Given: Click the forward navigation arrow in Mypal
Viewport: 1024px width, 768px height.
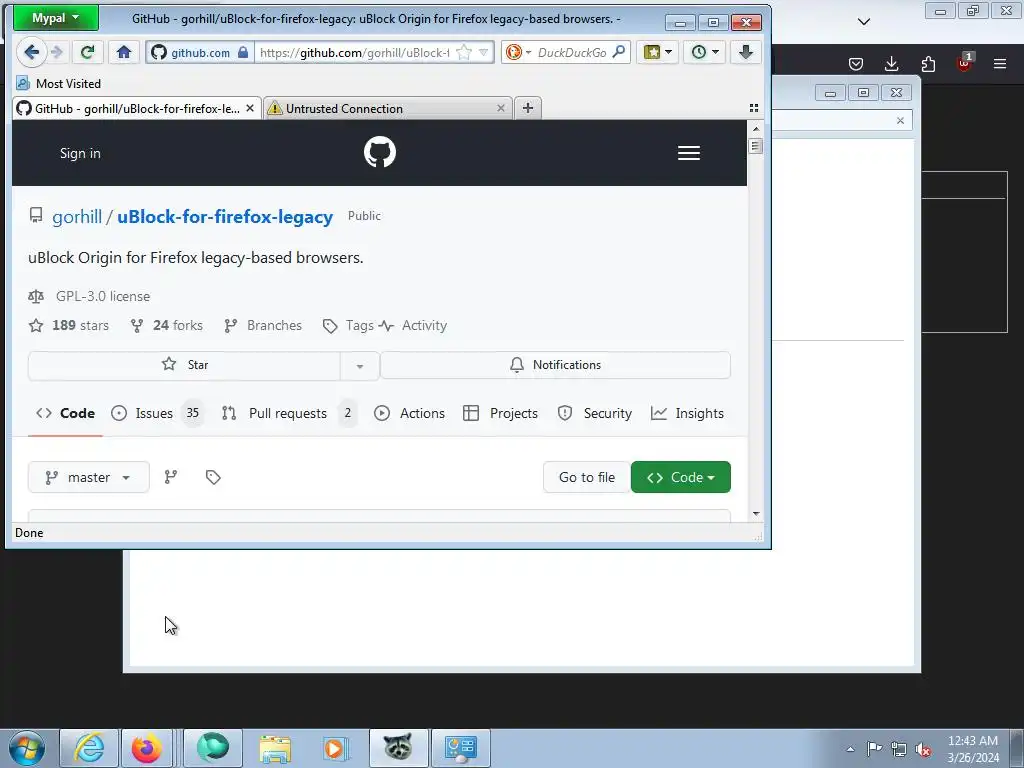Looking at the screenshot, I should [x=57, y=52].
